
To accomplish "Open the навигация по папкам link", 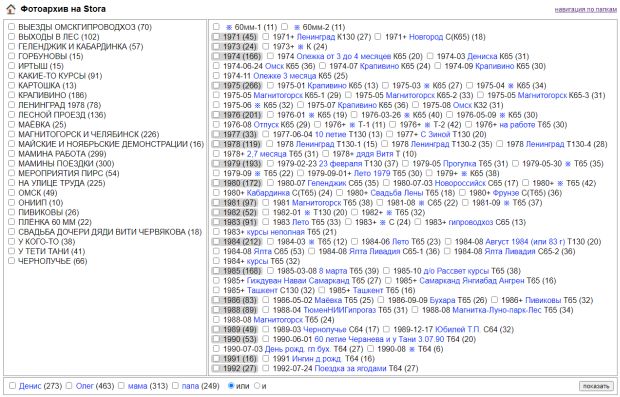I will coord(586,9).
